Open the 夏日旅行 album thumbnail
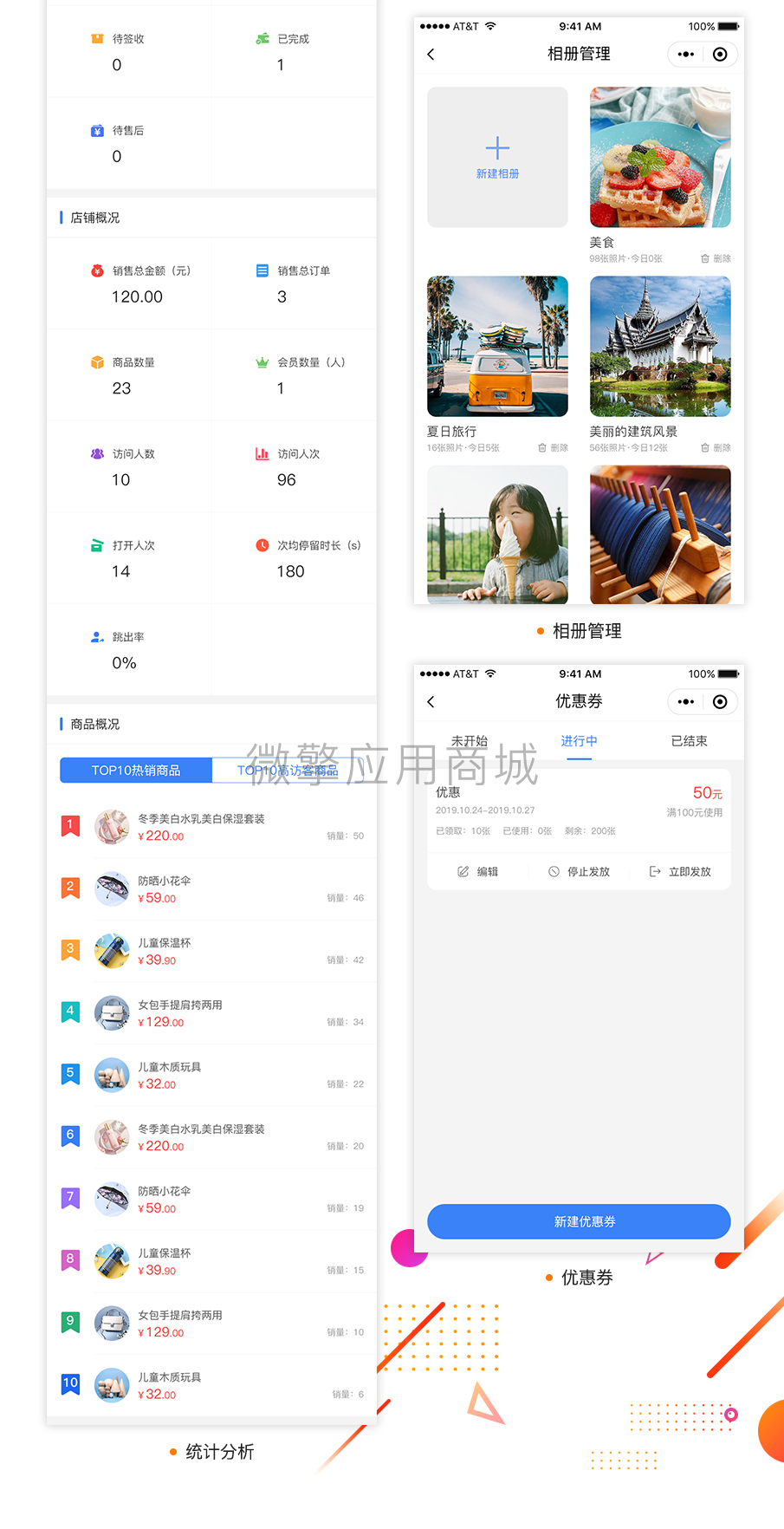 pos(497,346)
